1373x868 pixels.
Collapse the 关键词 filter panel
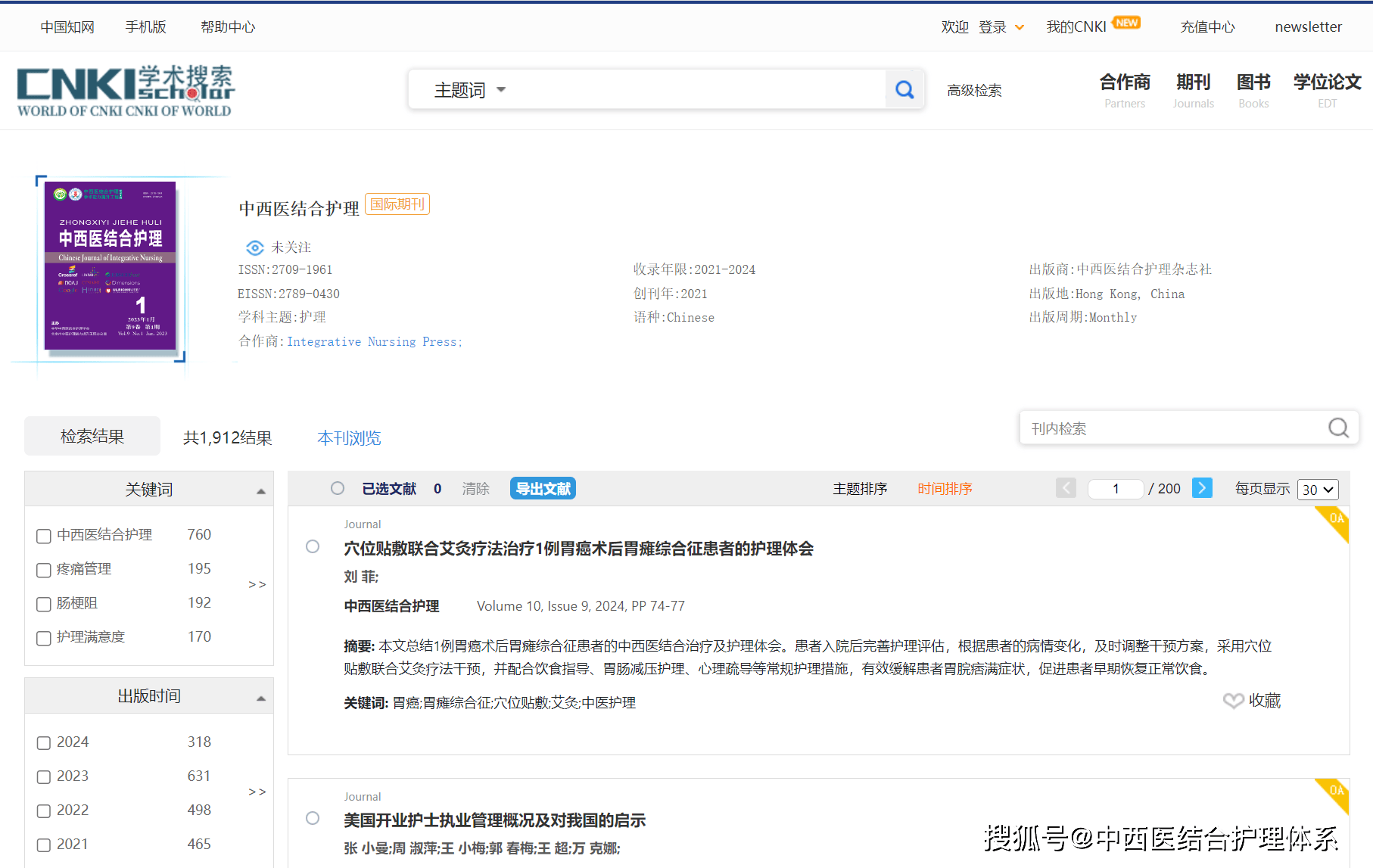[261, 491]
